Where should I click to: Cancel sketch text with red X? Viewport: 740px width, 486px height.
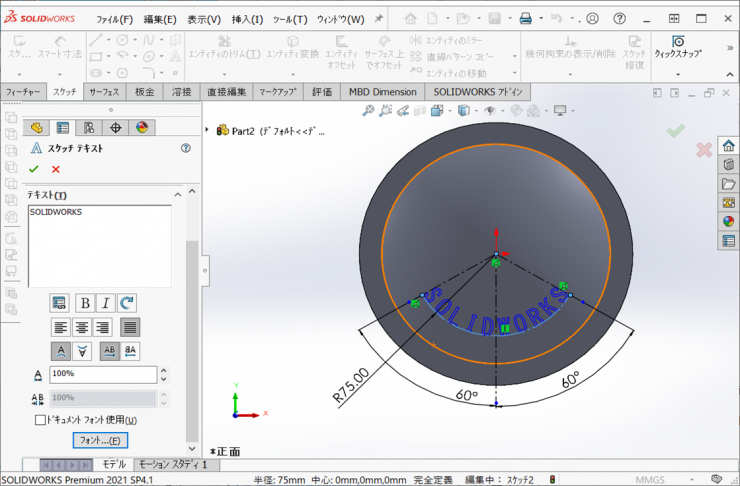56,169
